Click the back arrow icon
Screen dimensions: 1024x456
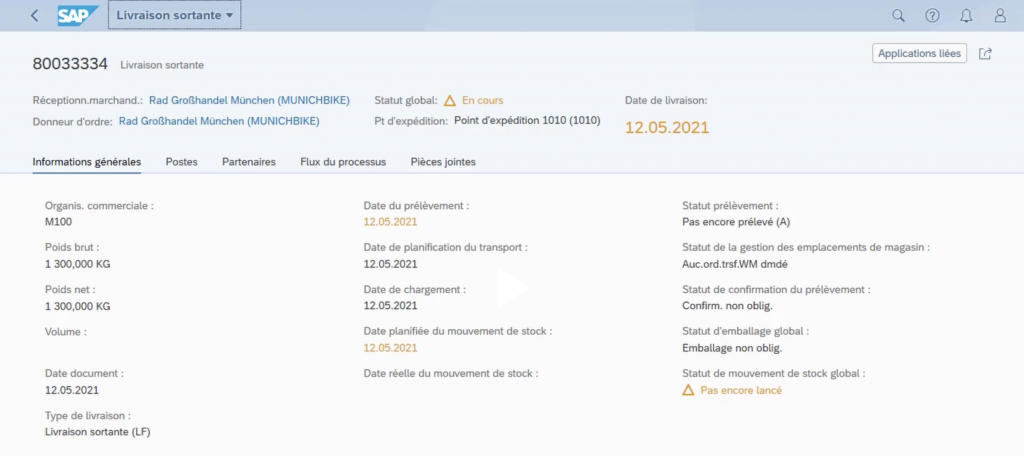[36, 15]
